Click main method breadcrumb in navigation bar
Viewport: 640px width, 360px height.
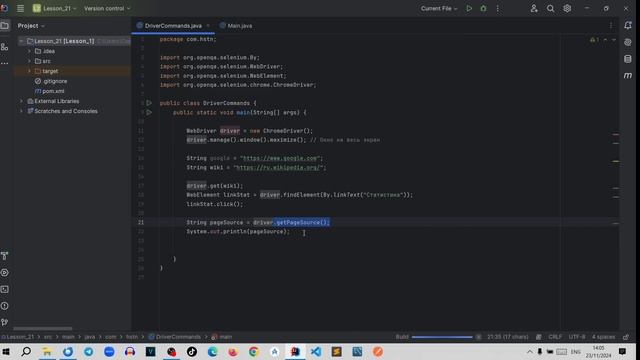[x=222, y=337]
